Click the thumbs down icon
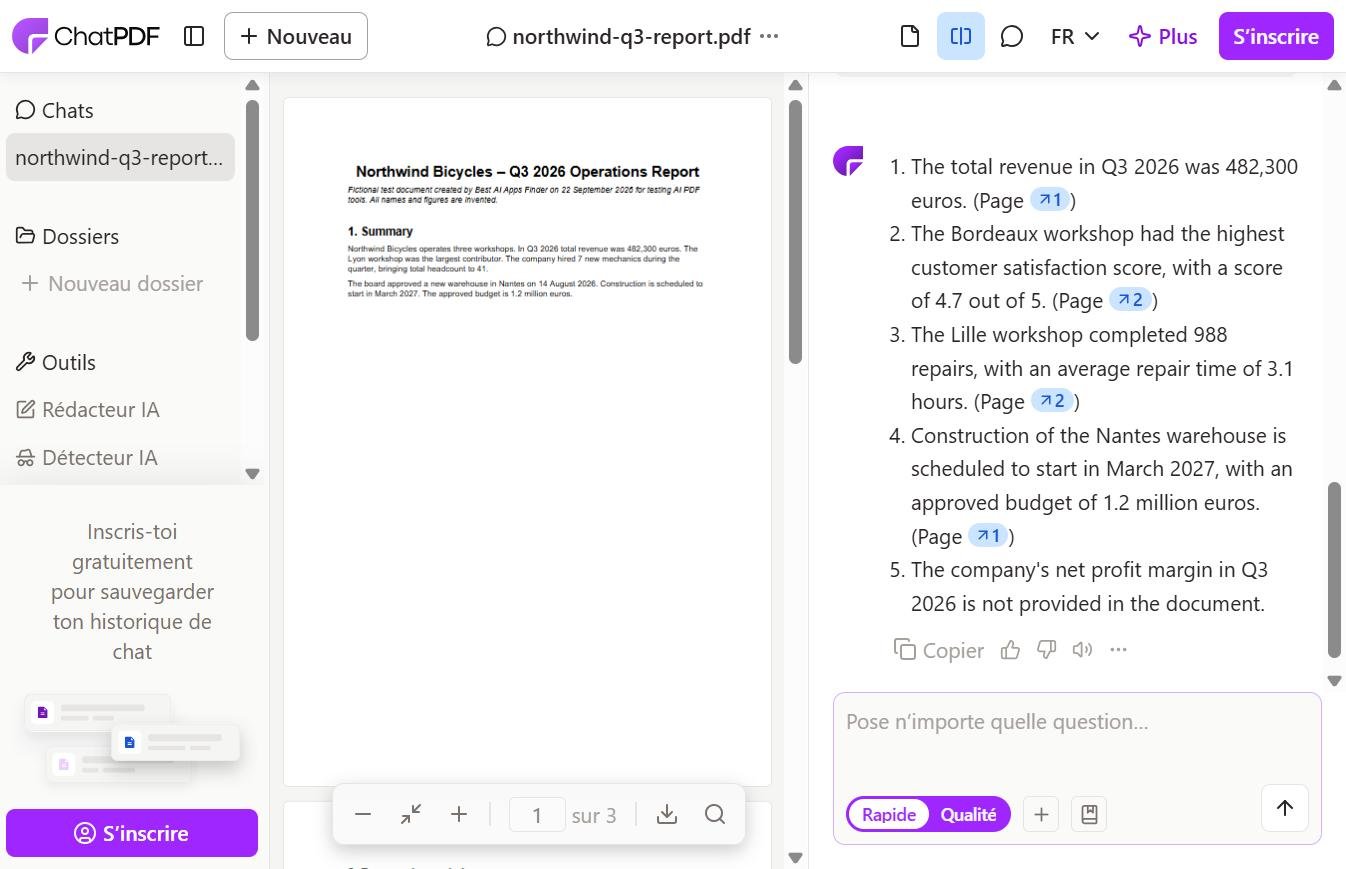Screen dimensions: 1346x869 pos(1047,650)
